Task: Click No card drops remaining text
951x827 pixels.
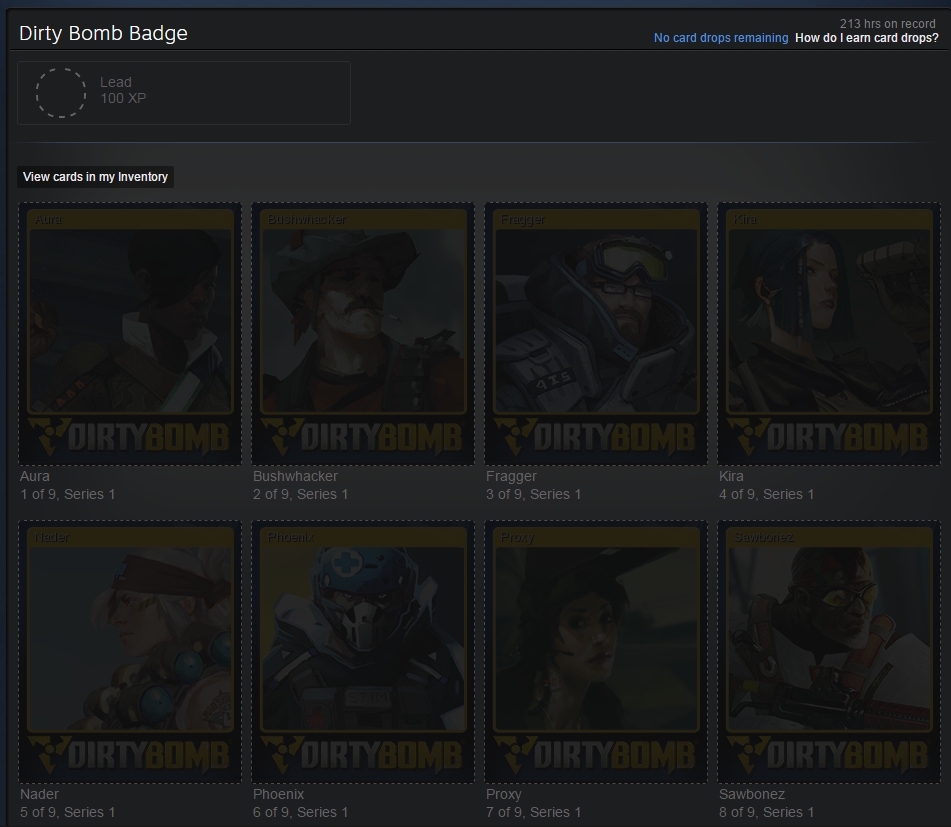Action: point(720,38)
